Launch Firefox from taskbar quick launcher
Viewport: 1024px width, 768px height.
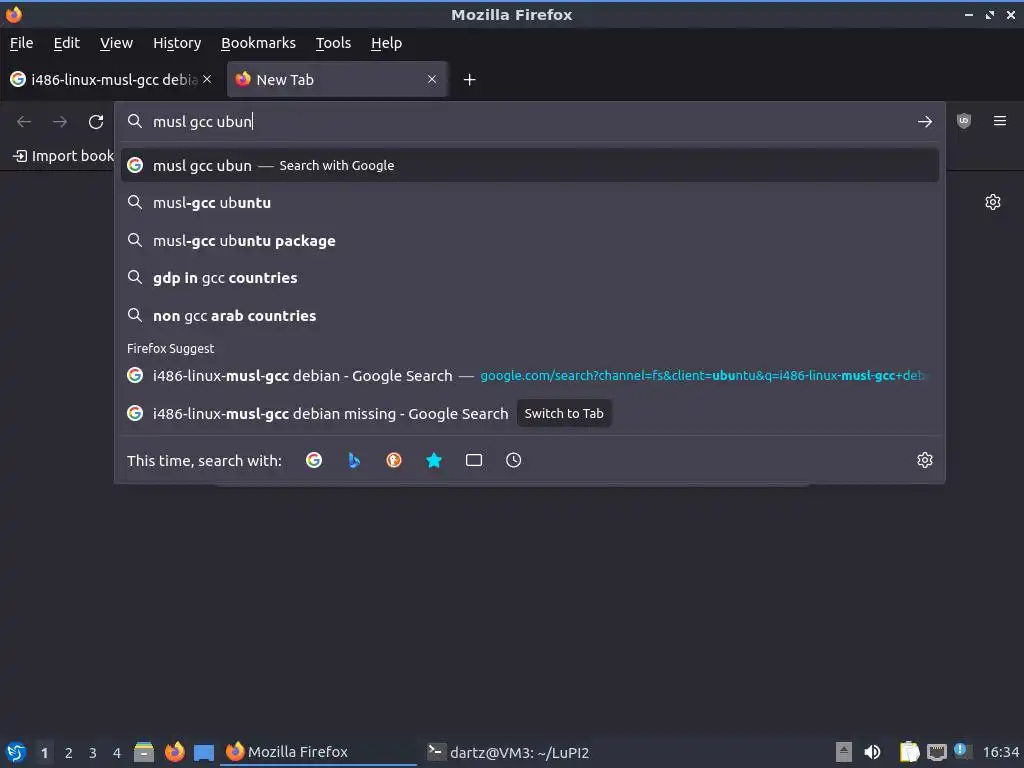tap(174, 752)
